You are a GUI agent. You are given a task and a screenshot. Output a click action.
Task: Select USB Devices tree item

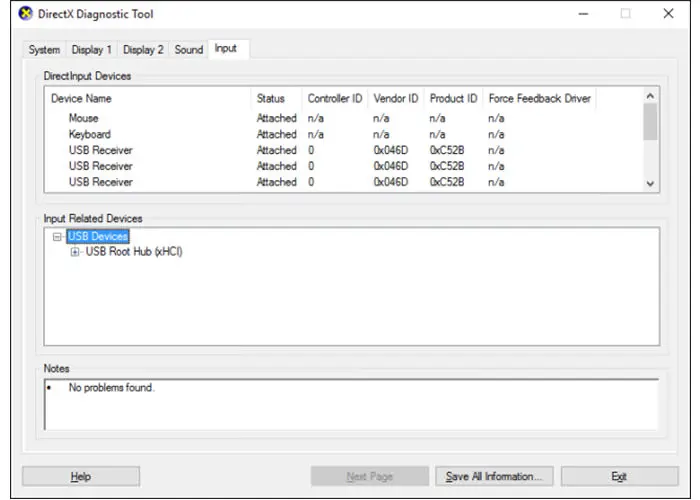pos(98,236)
